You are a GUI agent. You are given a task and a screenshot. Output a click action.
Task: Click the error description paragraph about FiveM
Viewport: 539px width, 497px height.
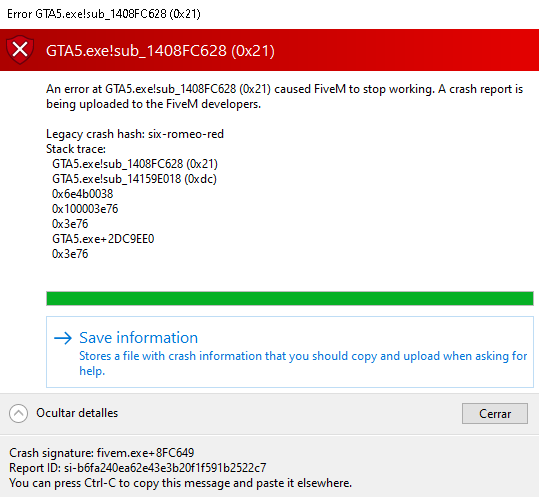tap(285, 97)
